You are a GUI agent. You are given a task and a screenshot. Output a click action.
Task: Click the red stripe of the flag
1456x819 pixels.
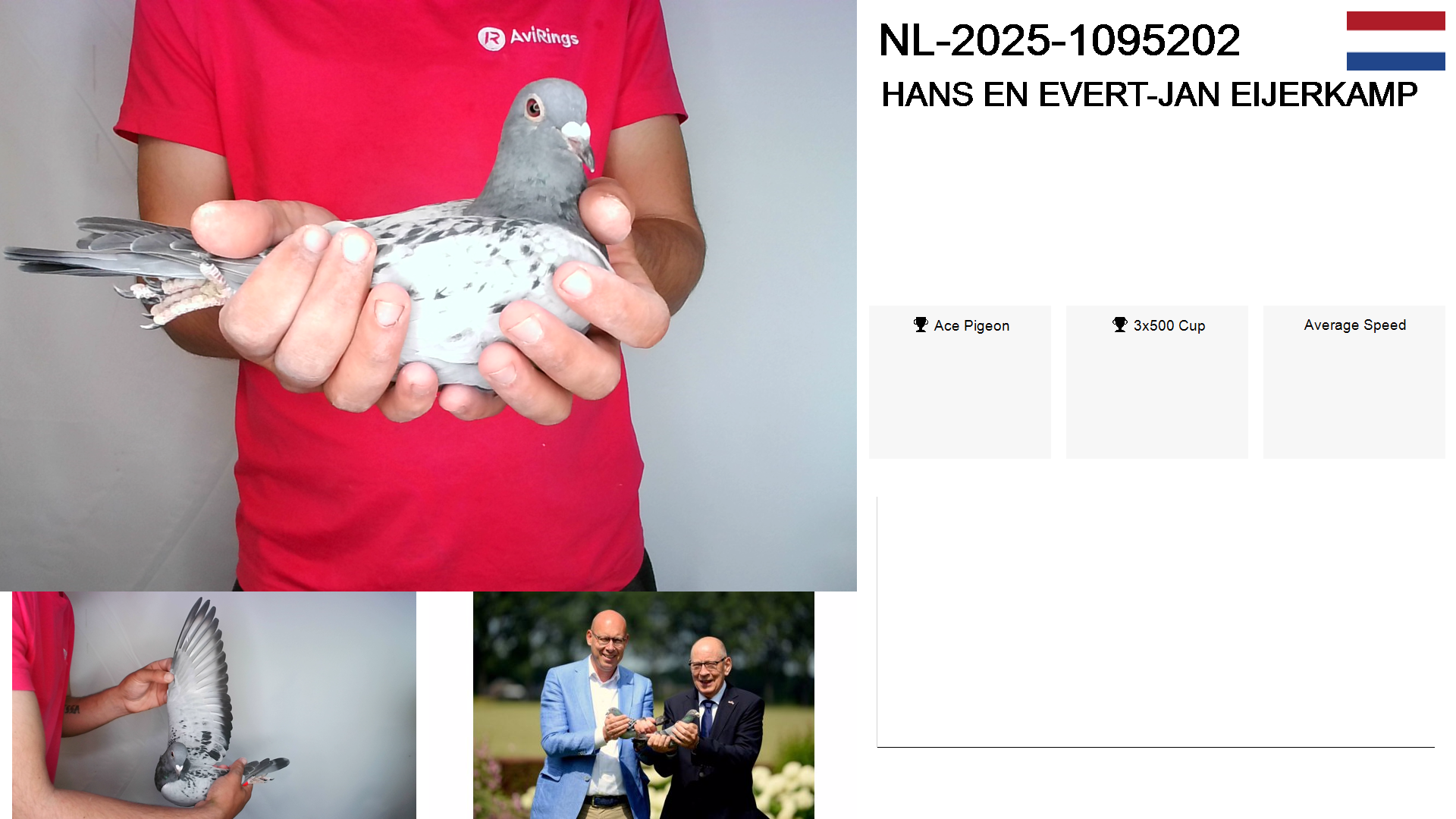[1395, 21]
